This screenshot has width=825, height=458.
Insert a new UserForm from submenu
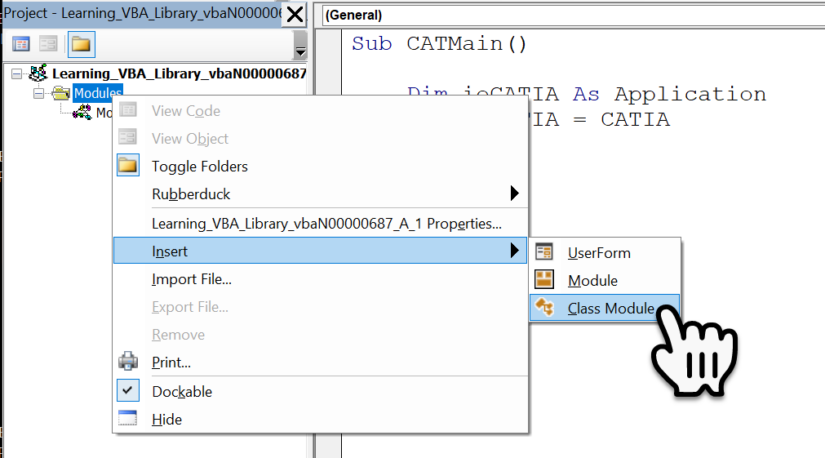coord(598,253)
